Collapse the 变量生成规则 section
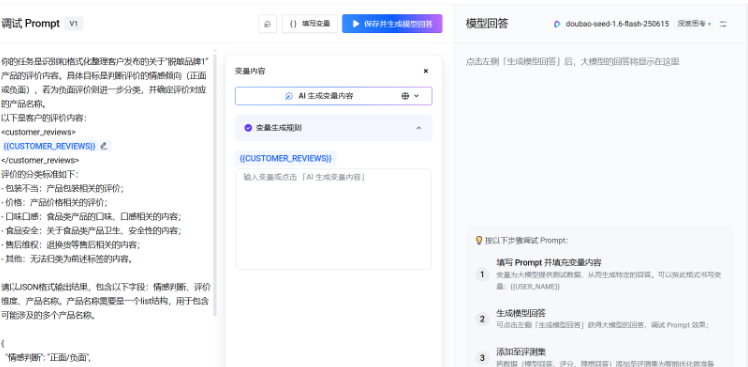The width and height of the screenshot is (748, 367). 418,128
